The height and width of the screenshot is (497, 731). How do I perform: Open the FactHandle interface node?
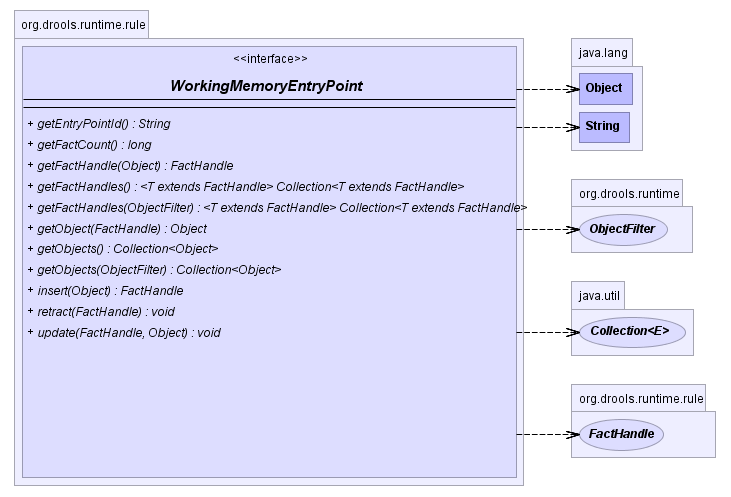coord(622,434)
